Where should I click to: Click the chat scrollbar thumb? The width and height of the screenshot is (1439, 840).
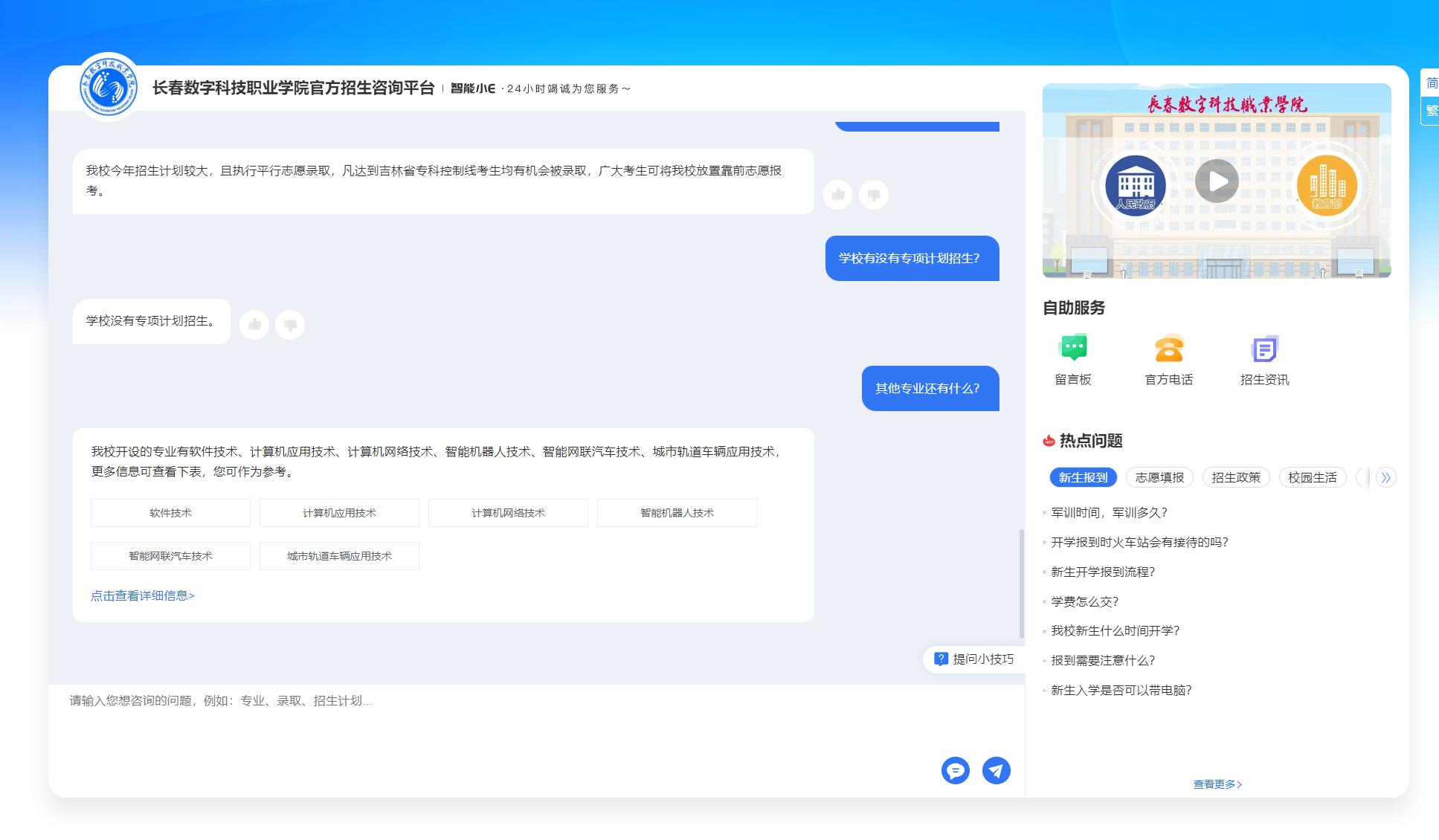pos(1022,584)
